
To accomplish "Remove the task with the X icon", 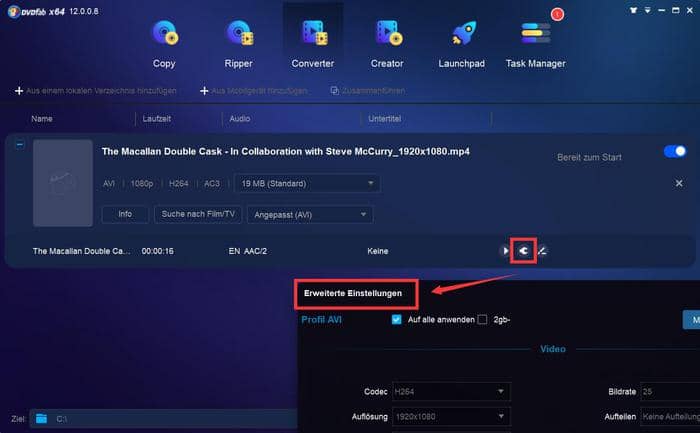I will (x=679, y=183).
